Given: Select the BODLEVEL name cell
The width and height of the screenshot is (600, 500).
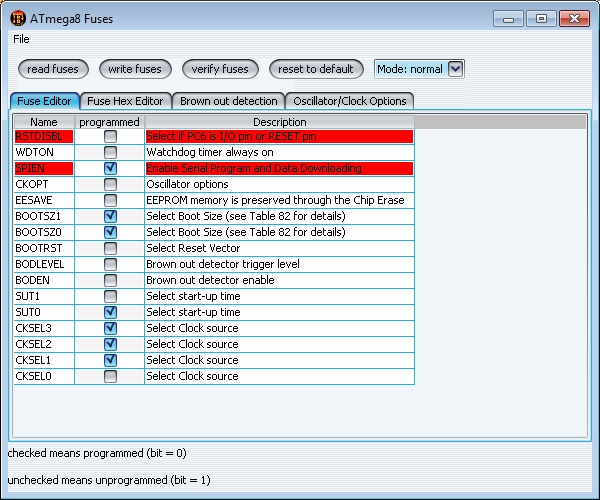Looking at the screenshot, I should (44, 264).
